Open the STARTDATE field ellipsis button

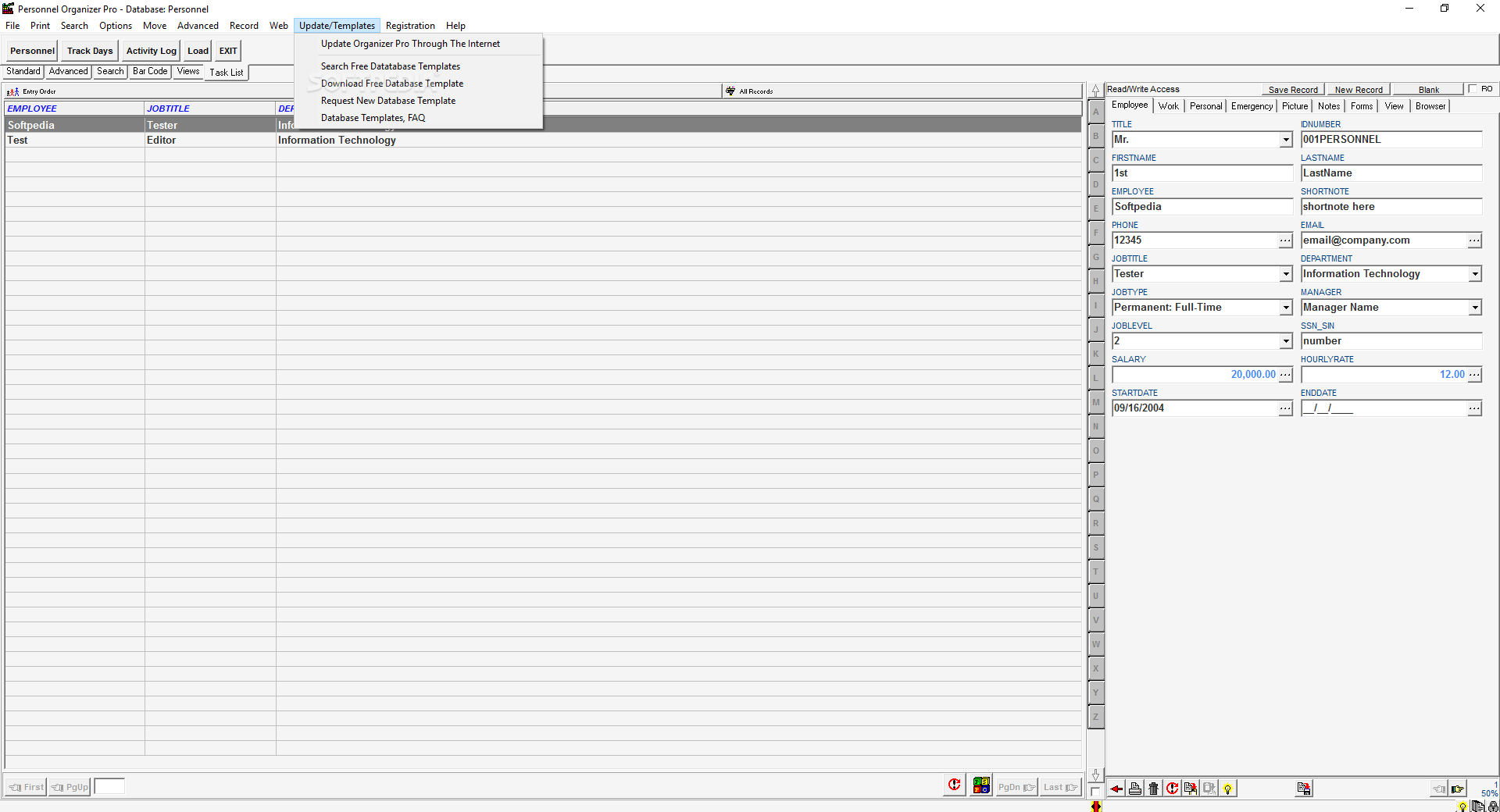pyautogui.click(x=1285, y=408)
